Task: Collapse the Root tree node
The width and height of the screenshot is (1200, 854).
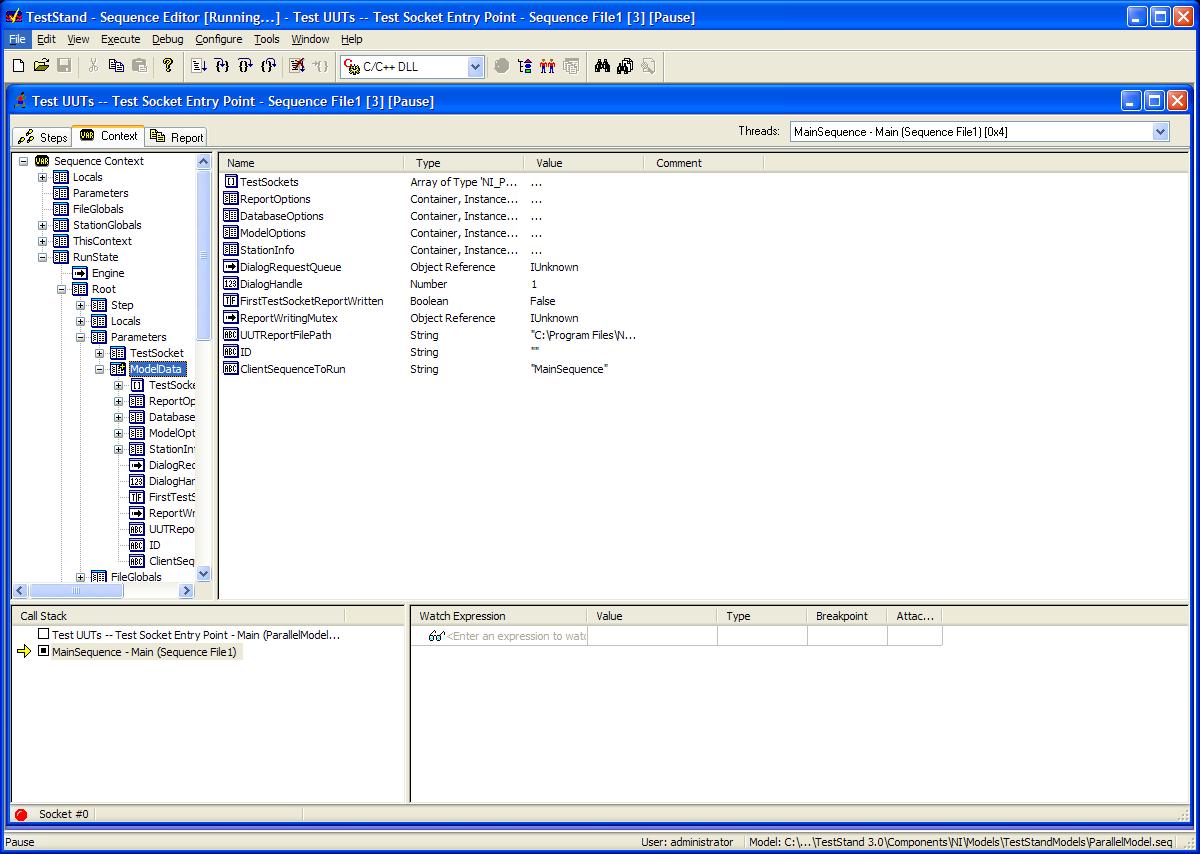Action: click(61, 289)
